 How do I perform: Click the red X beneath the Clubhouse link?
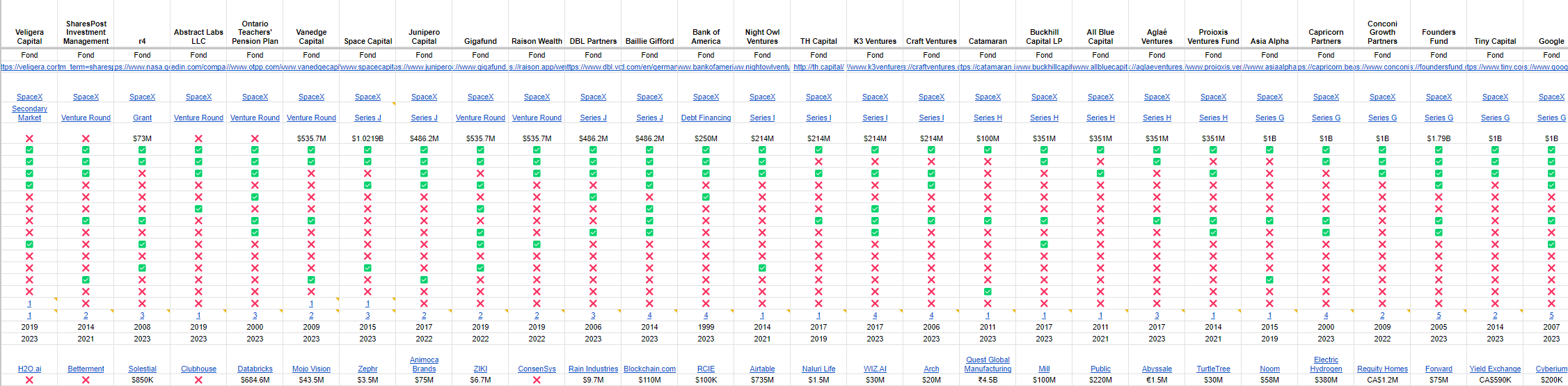point(198,380)
